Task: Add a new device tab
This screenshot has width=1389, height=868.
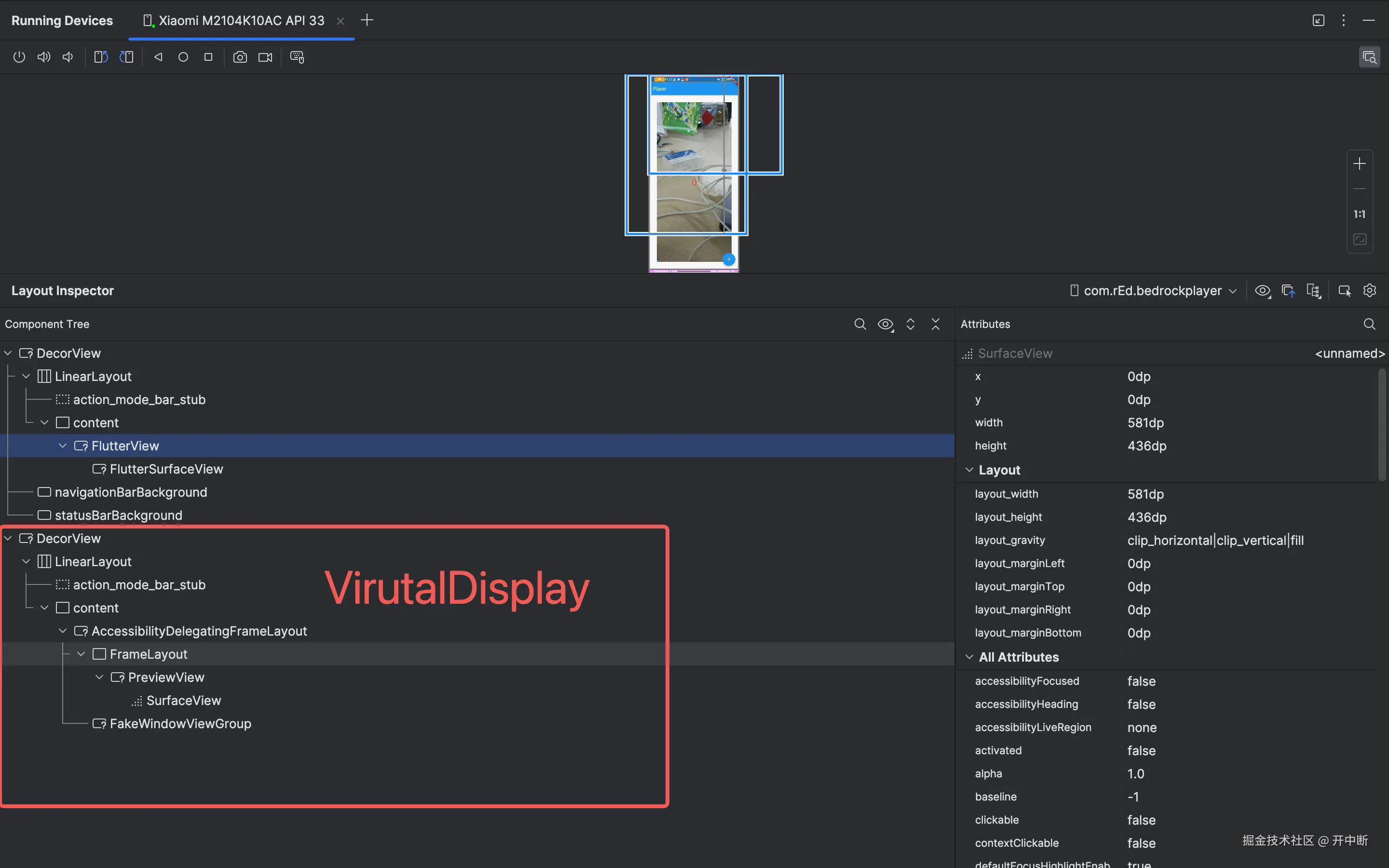Action: (367, 21)
